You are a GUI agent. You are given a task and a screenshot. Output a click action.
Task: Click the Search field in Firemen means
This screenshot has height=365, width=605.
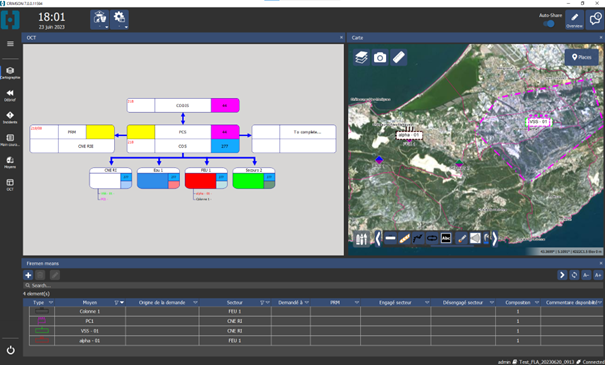(313, 286)
